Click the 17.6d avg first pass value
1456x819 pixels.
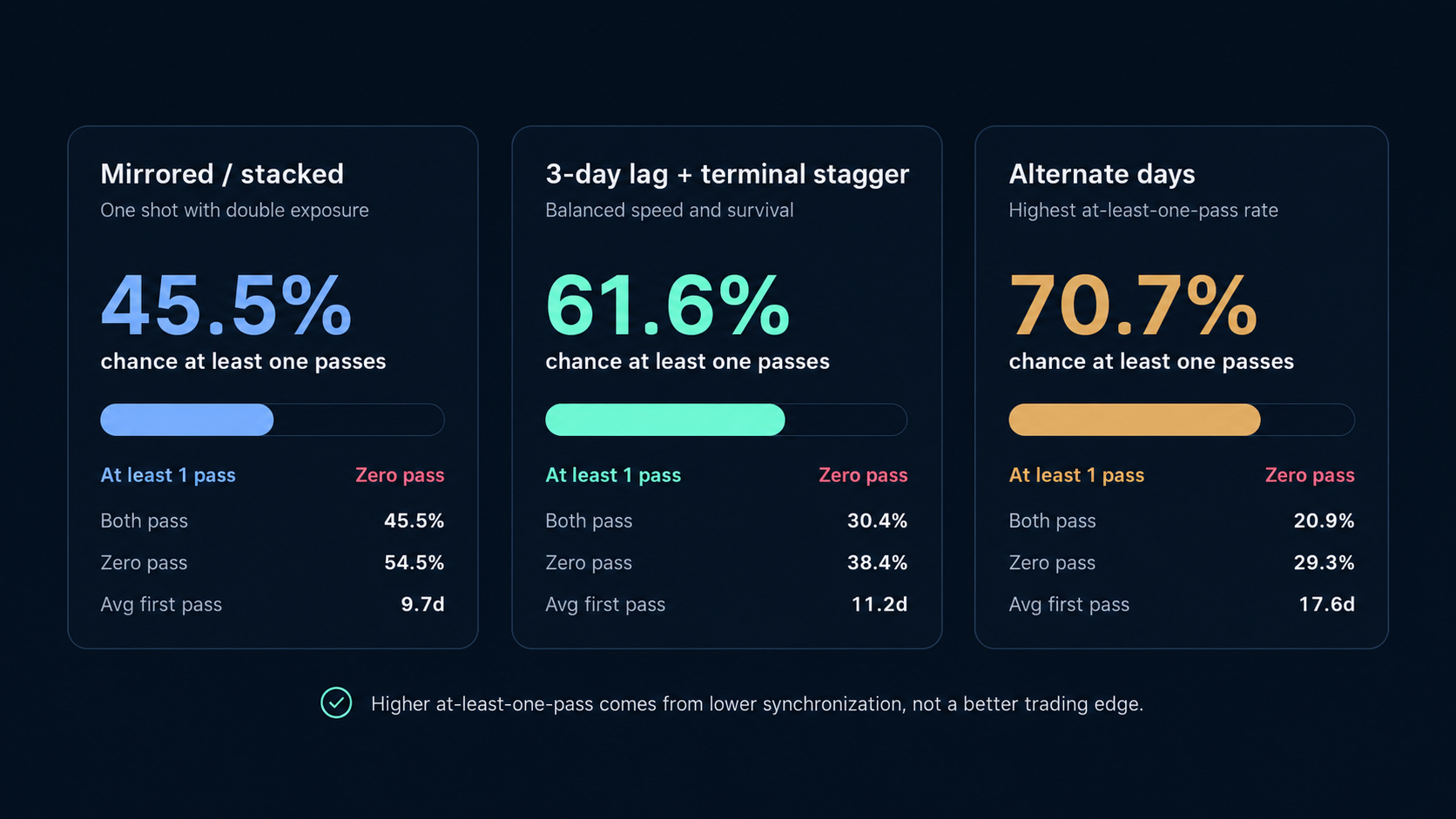pos(1326,604)
